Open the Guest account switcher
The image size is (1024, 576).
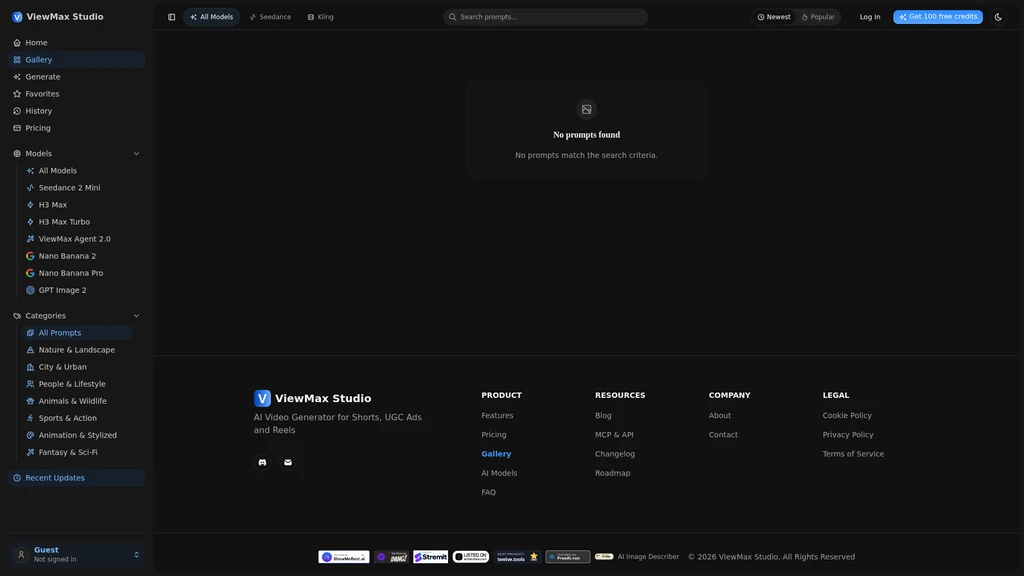tap(76, 554)
